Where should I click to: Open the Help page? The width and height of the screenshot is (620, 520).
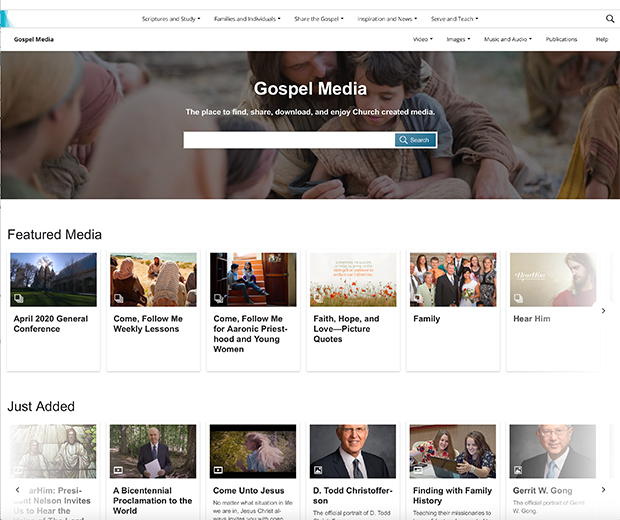pos(602,40)
